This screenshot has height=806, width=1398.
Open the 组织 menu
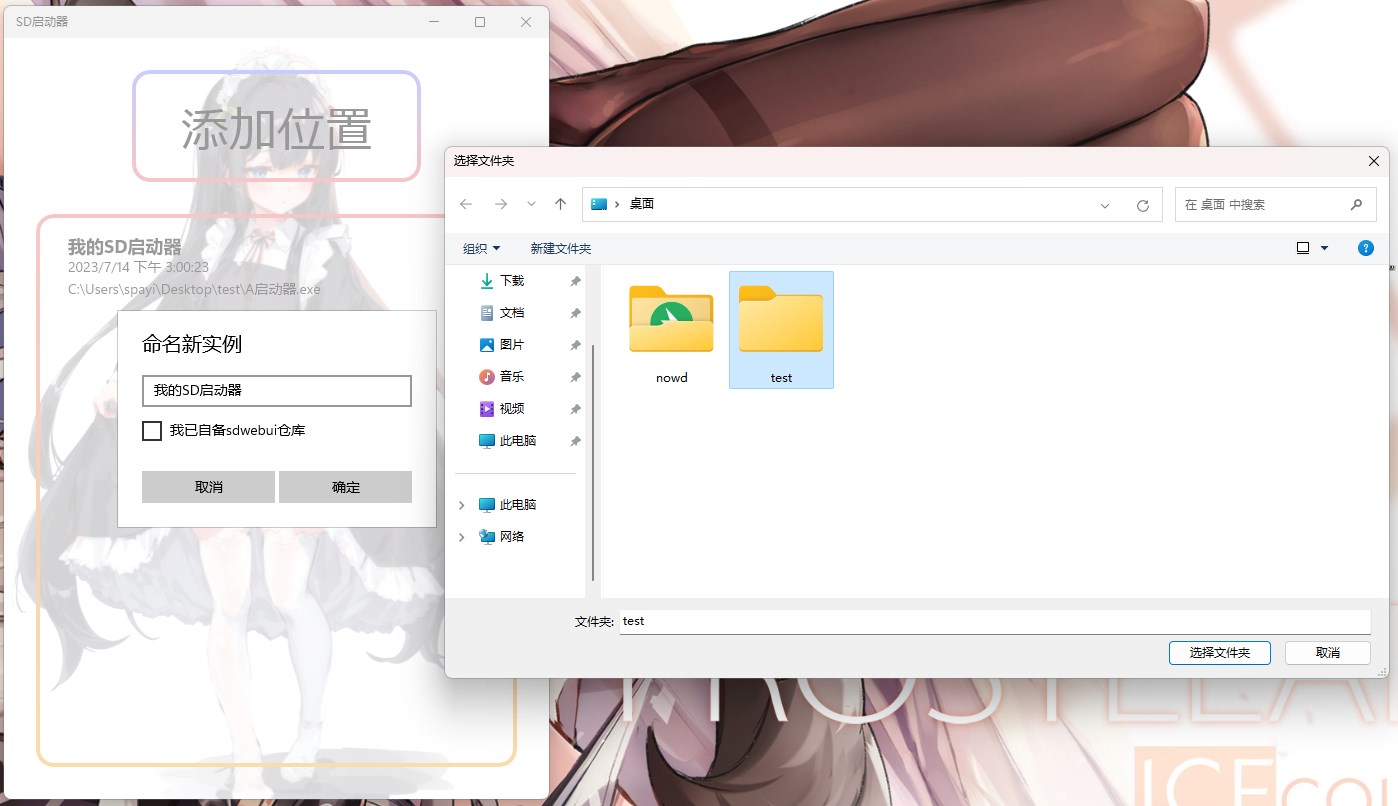coord(481,248)
